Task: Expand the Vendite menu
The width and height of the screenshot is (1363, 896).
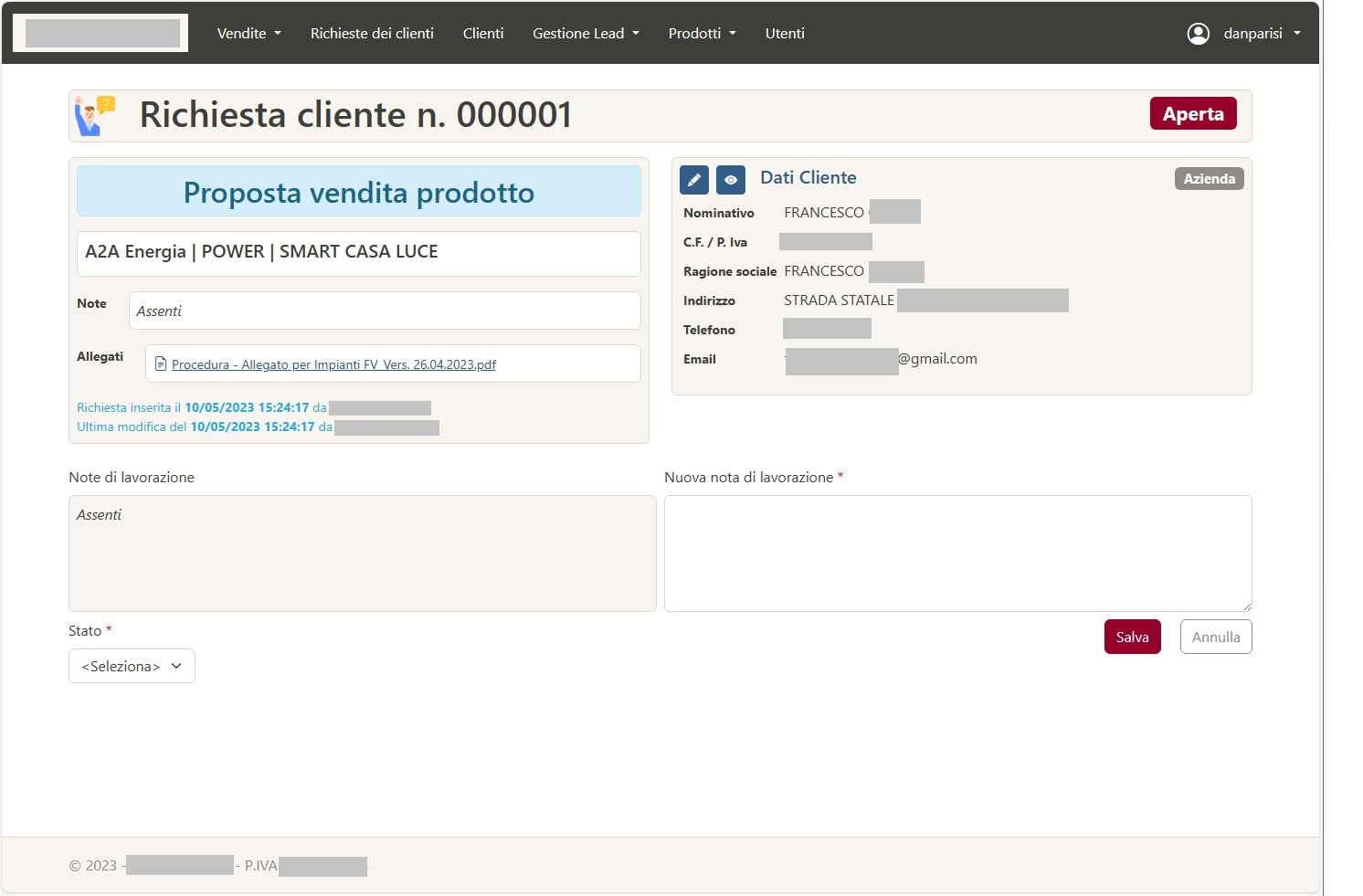Action: pyautogui.click(x=248, y=34)
